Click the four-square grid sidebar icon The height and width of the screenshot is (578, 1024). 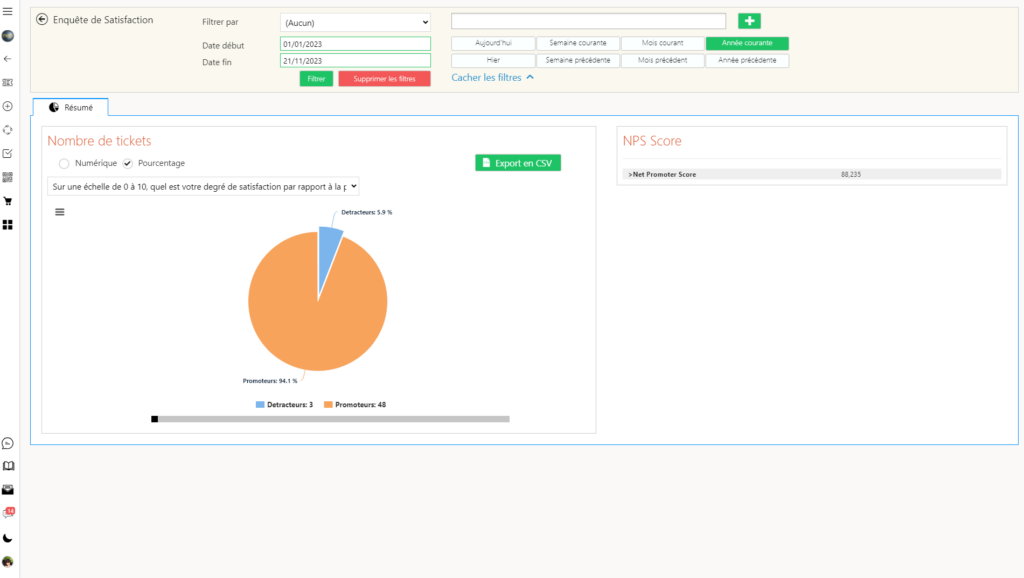8,225
